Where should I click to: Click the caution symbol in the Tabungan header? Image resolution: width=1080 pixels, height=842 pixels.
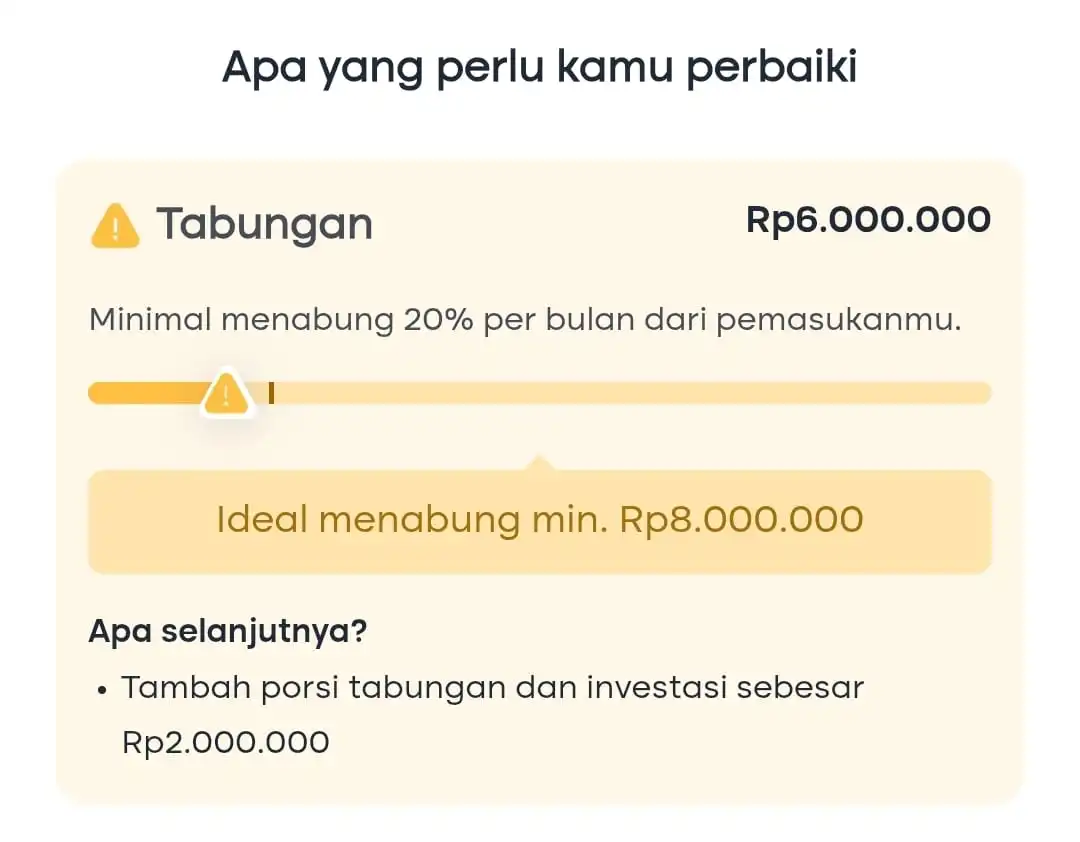coord(116,225)
